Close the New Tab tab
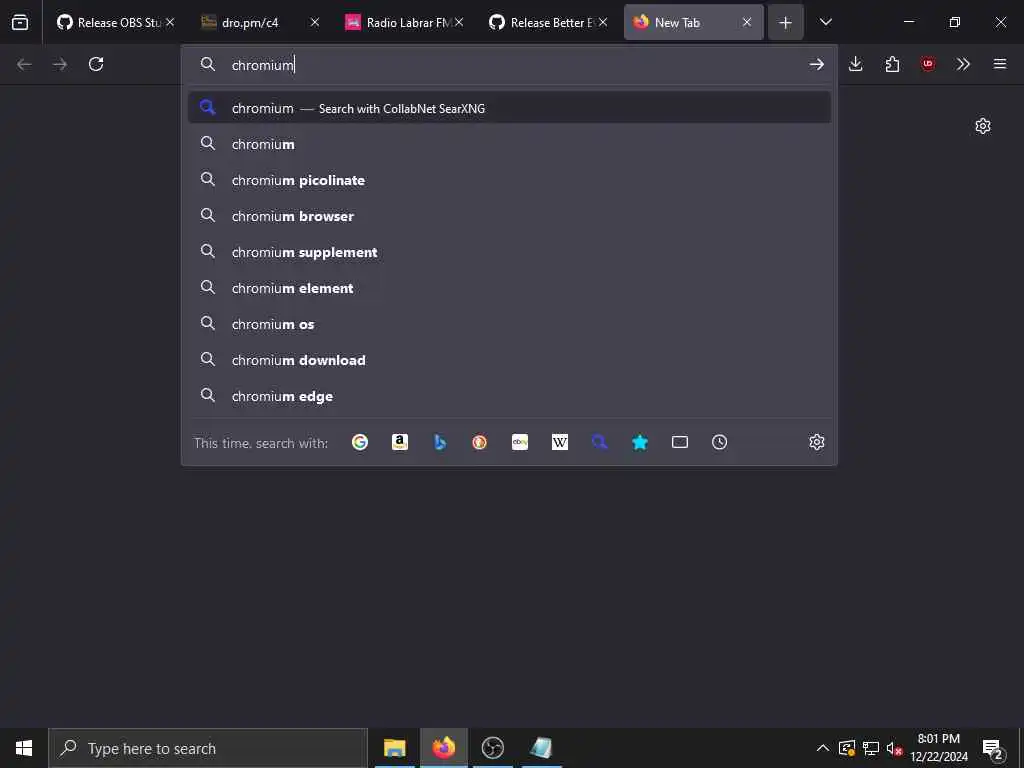 746,22
